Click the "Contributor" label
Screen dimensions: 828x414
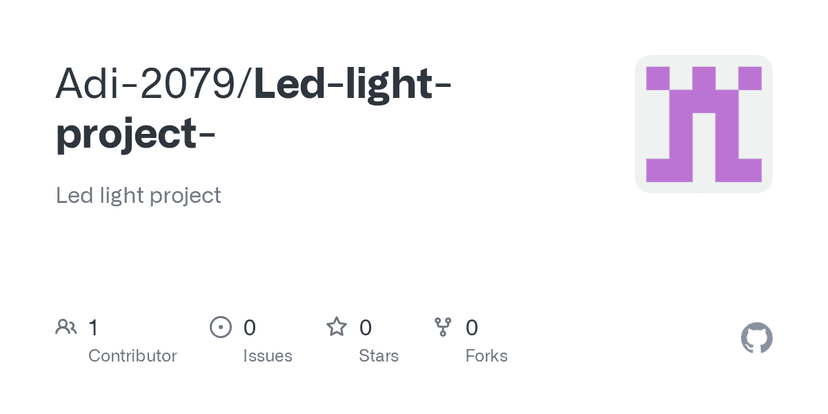pos(132,356)
